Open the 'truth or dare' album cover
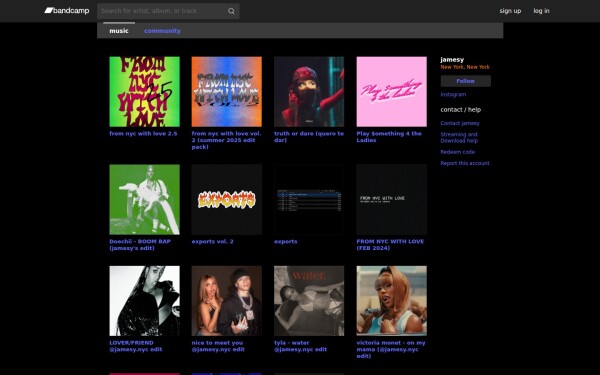Image resolution: width=600 pixels, height=375 pixels. click(309, 91)
